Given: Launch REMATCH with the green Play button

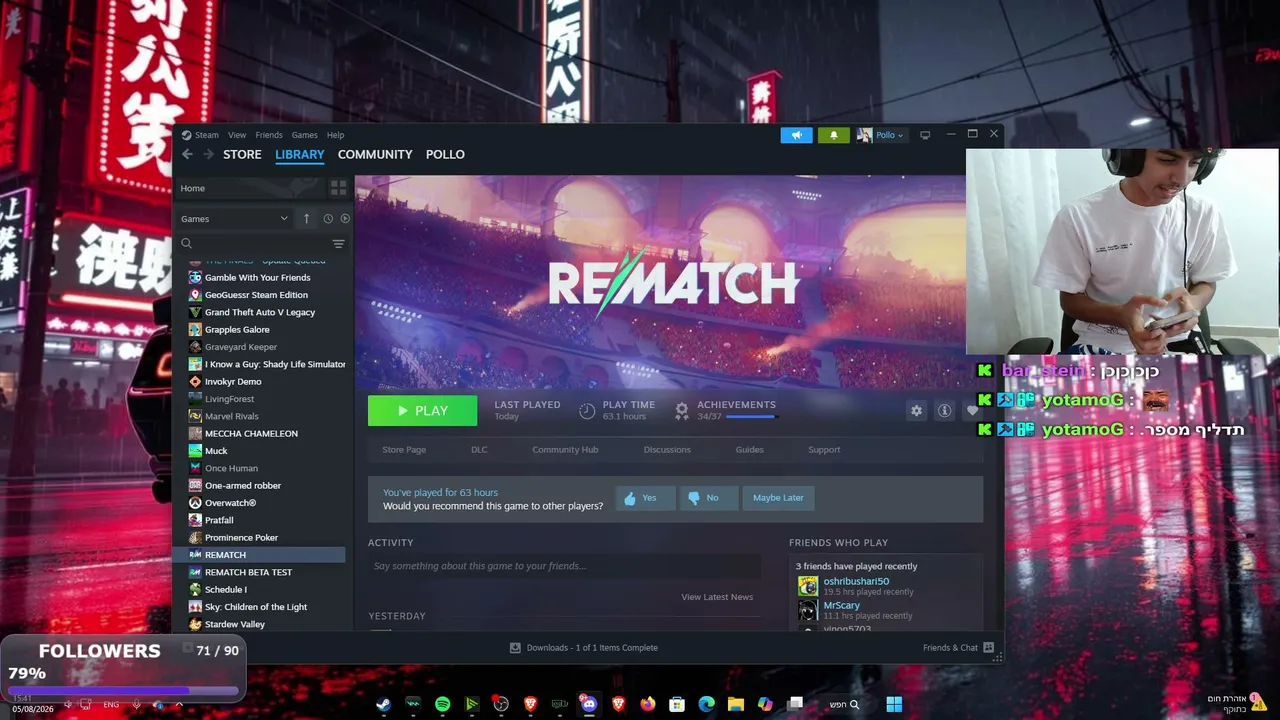Looking at the screenshot, I should pyautogui.click(x=422, y=411).
